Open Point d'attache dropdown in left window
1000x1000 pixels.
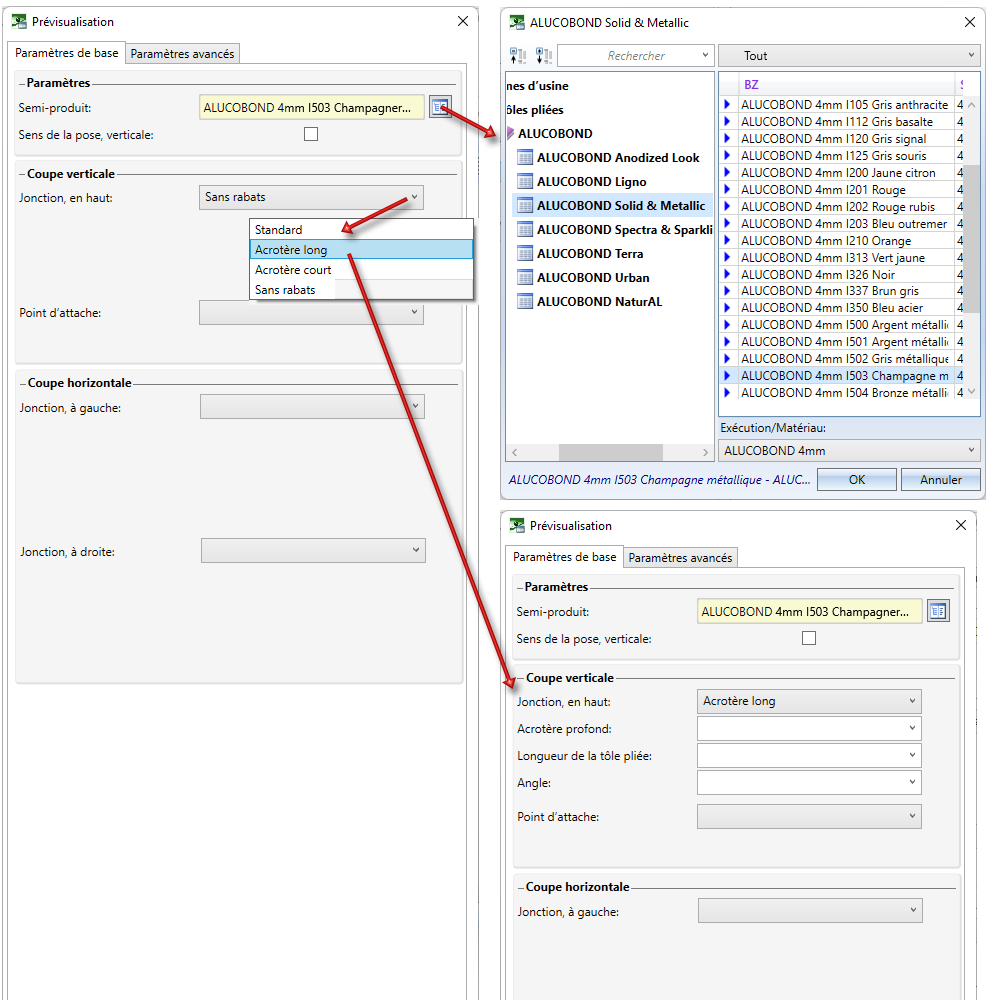(x=311, y=312)
